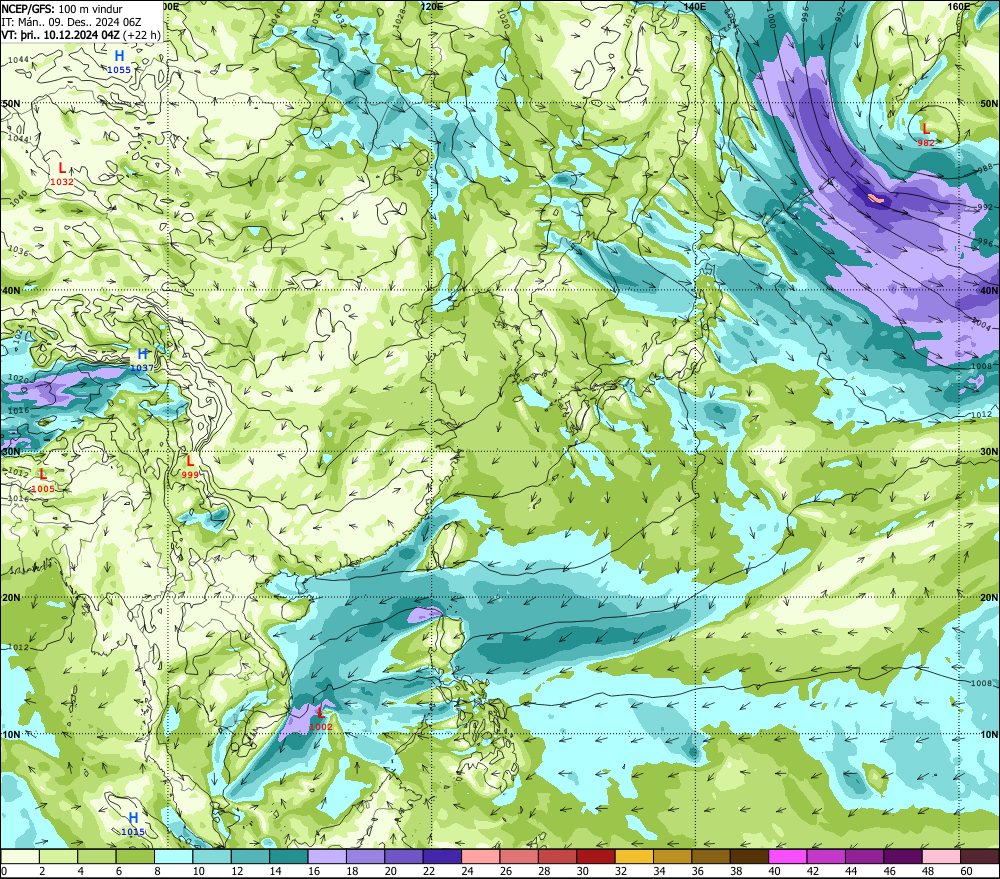Click the low pressure marker L 1032
The width and height of the screenshot is (1000, 879).
pyautogui.click(x=62, y=174)
